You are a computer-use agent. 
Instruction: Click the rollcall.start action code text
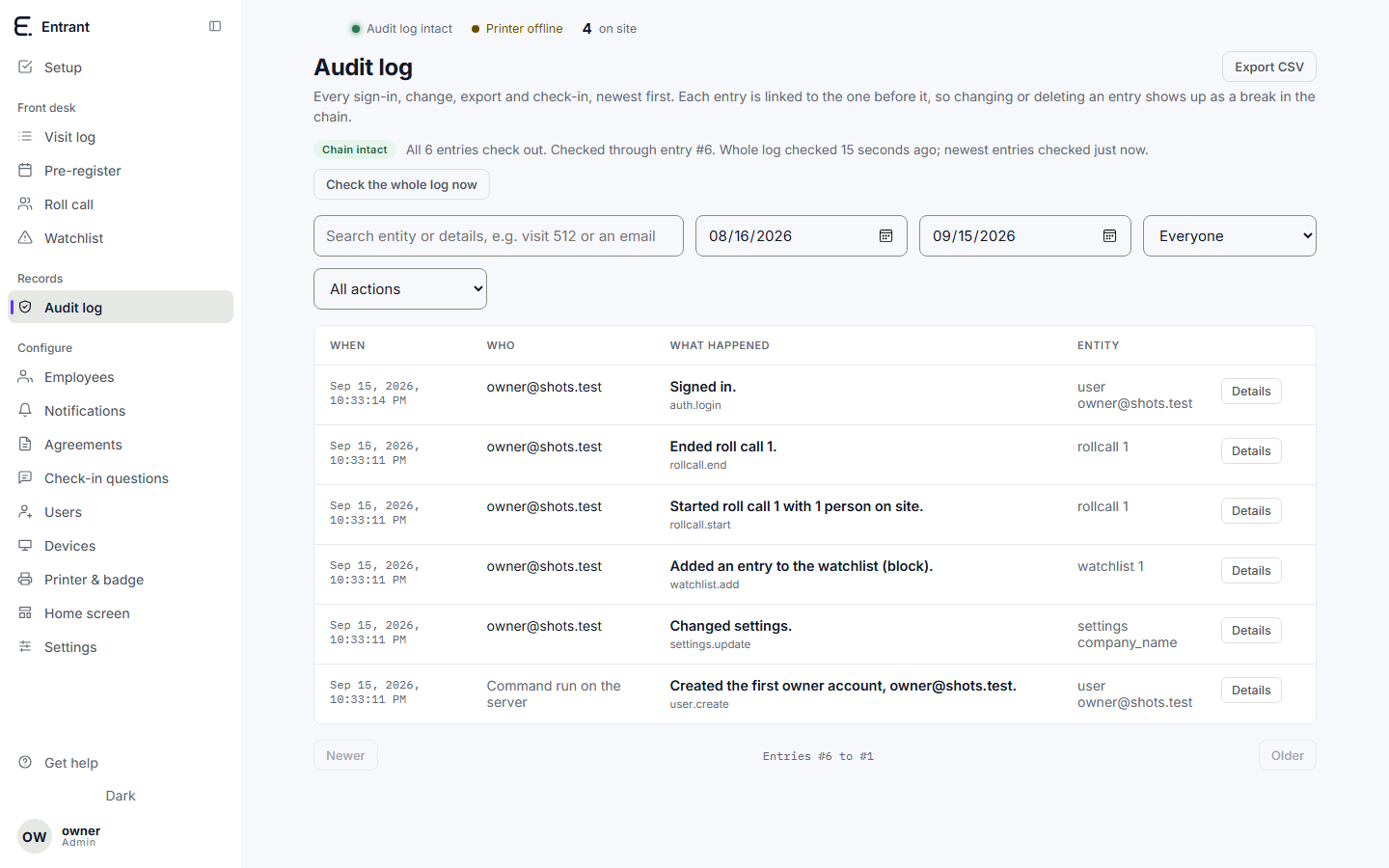(x=700, y=525)
